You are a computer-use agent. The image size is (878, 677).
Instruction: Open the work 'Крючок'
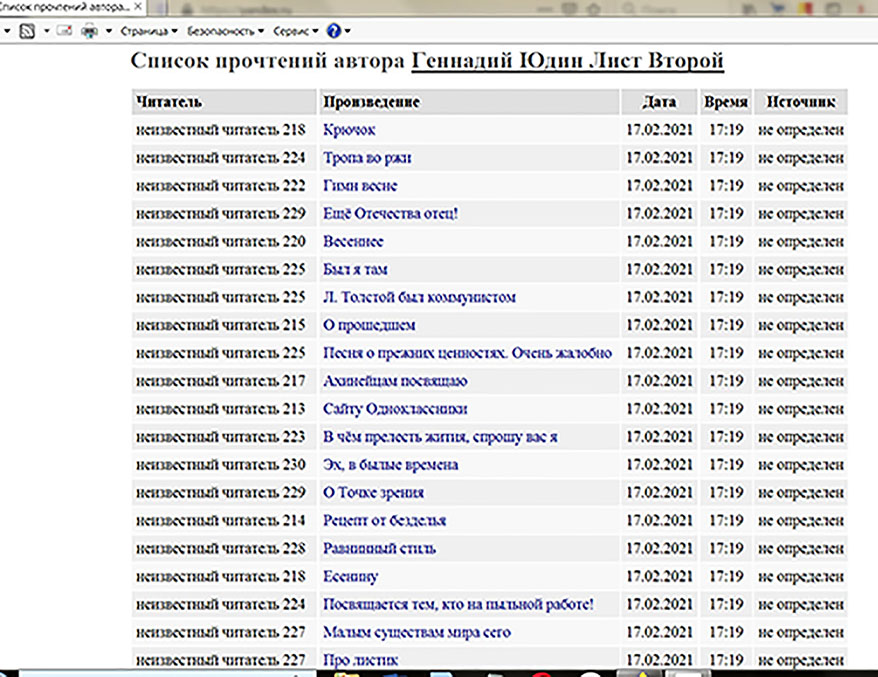[349, 130]
